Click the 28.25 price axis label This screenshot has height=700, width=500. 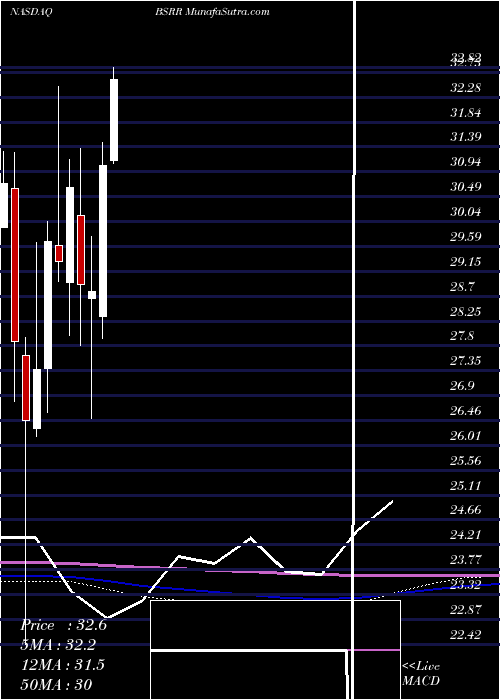point(465,311)
